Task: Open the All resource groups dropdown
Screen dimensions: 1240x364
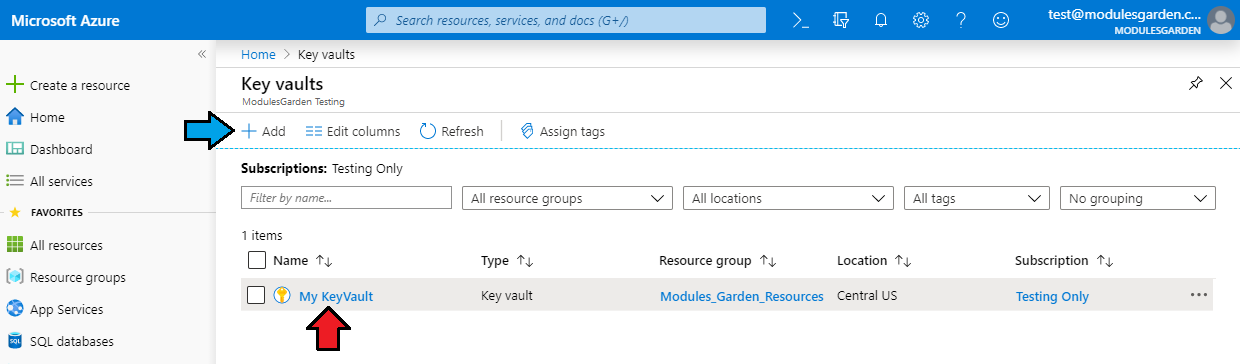Action: [x=567, y=198]
